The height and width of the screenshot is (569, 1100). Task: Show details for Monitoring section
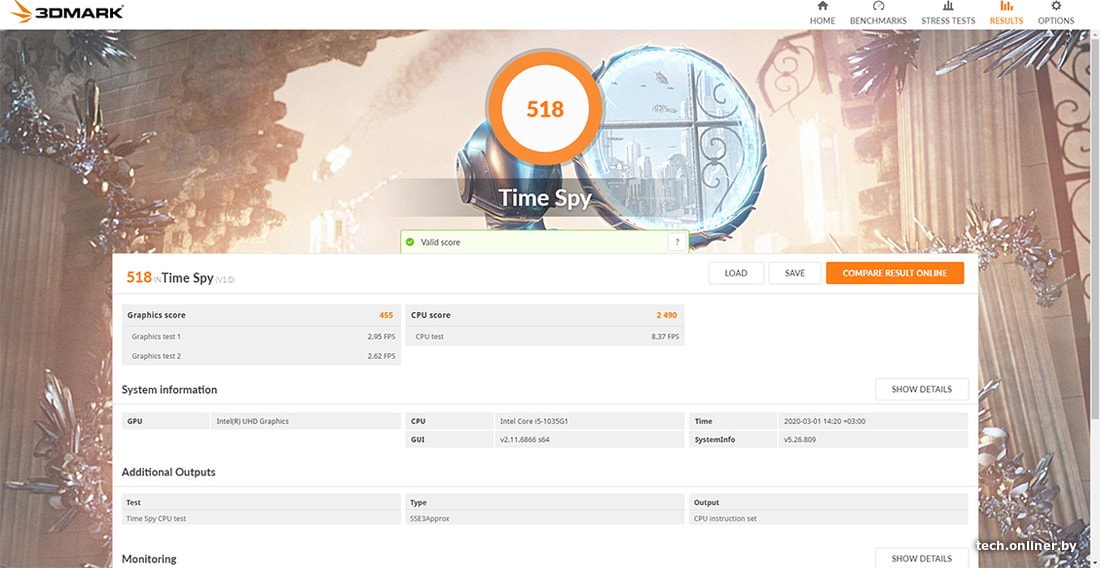[922, 558]
